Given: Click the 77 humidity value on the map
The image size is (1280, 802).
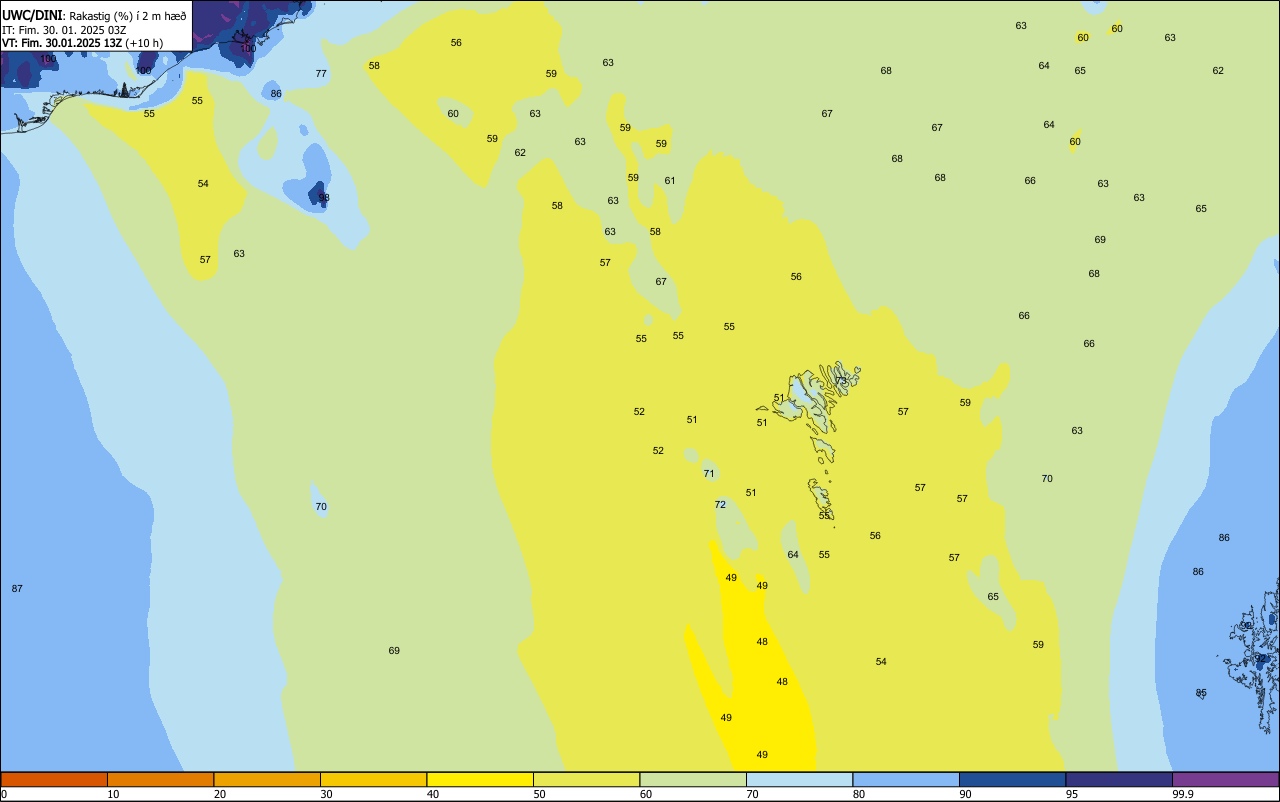Looking at the screenshot, I should click(x=321, y=74).
